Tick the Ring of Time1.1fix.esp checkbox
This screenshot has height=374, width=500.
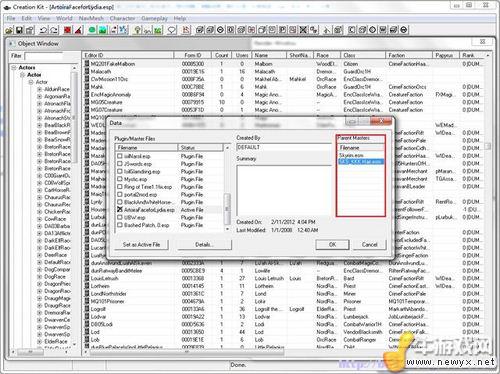pos(120,187)
